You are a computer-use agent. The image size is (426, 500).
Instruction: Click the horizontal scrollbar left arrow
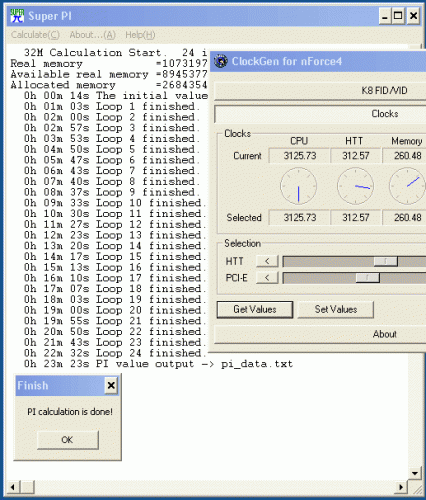pyautogui.click(x=13, y=488)
